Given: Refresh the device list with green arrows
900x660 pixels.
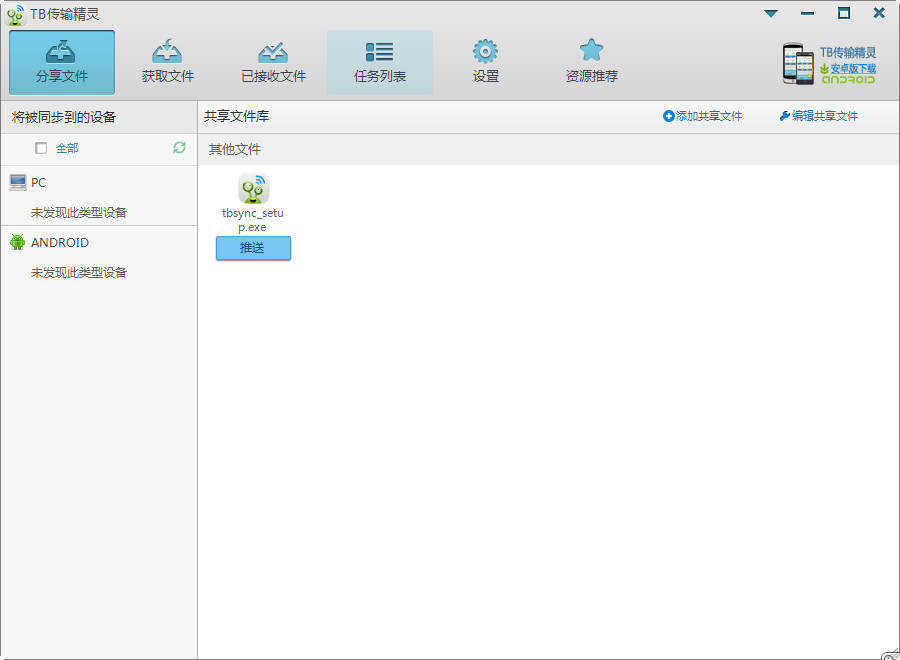Looking at the screenshot, I should pyautogui.click(x=180, y=147).
